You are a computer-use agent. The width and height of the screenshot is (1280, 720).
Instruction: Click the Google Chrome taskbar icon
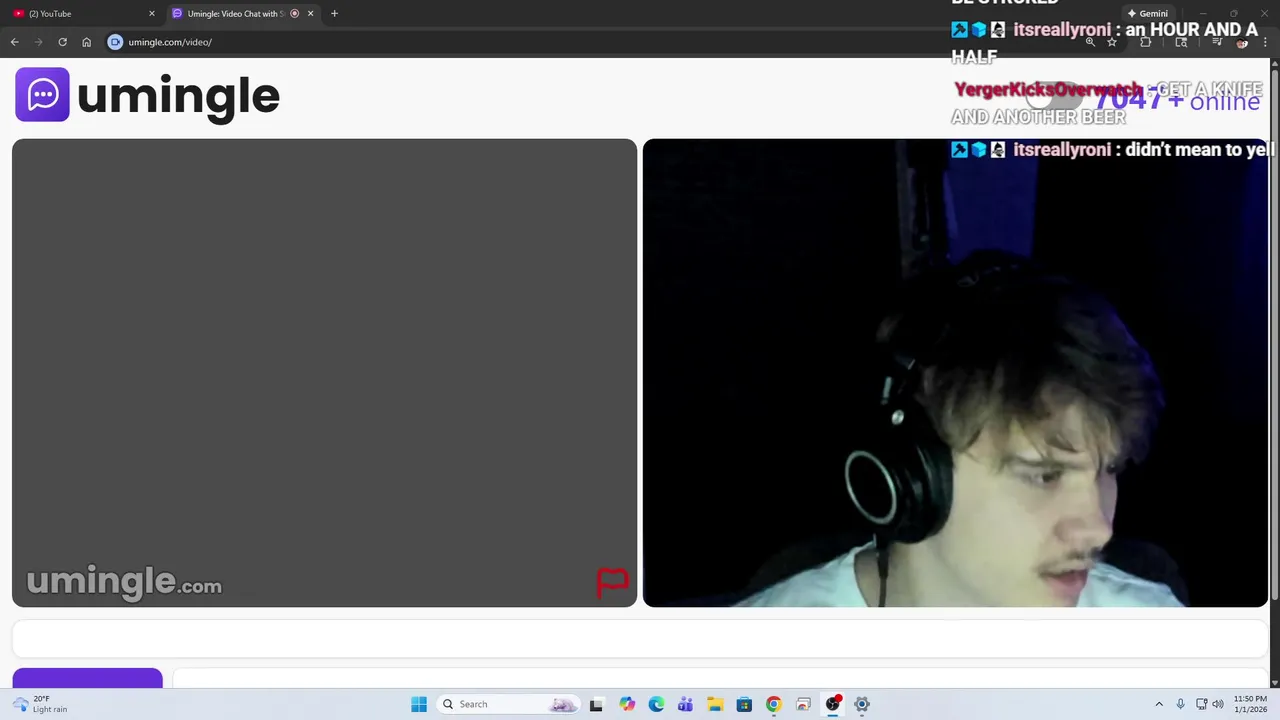(773, 704)
